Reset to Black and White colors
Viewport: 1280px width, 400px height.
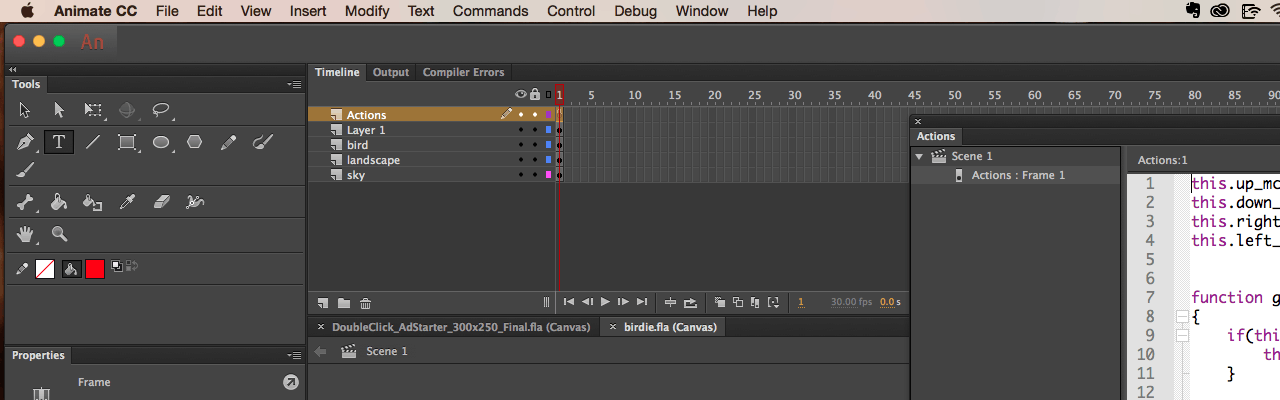[x=116, y=266]
